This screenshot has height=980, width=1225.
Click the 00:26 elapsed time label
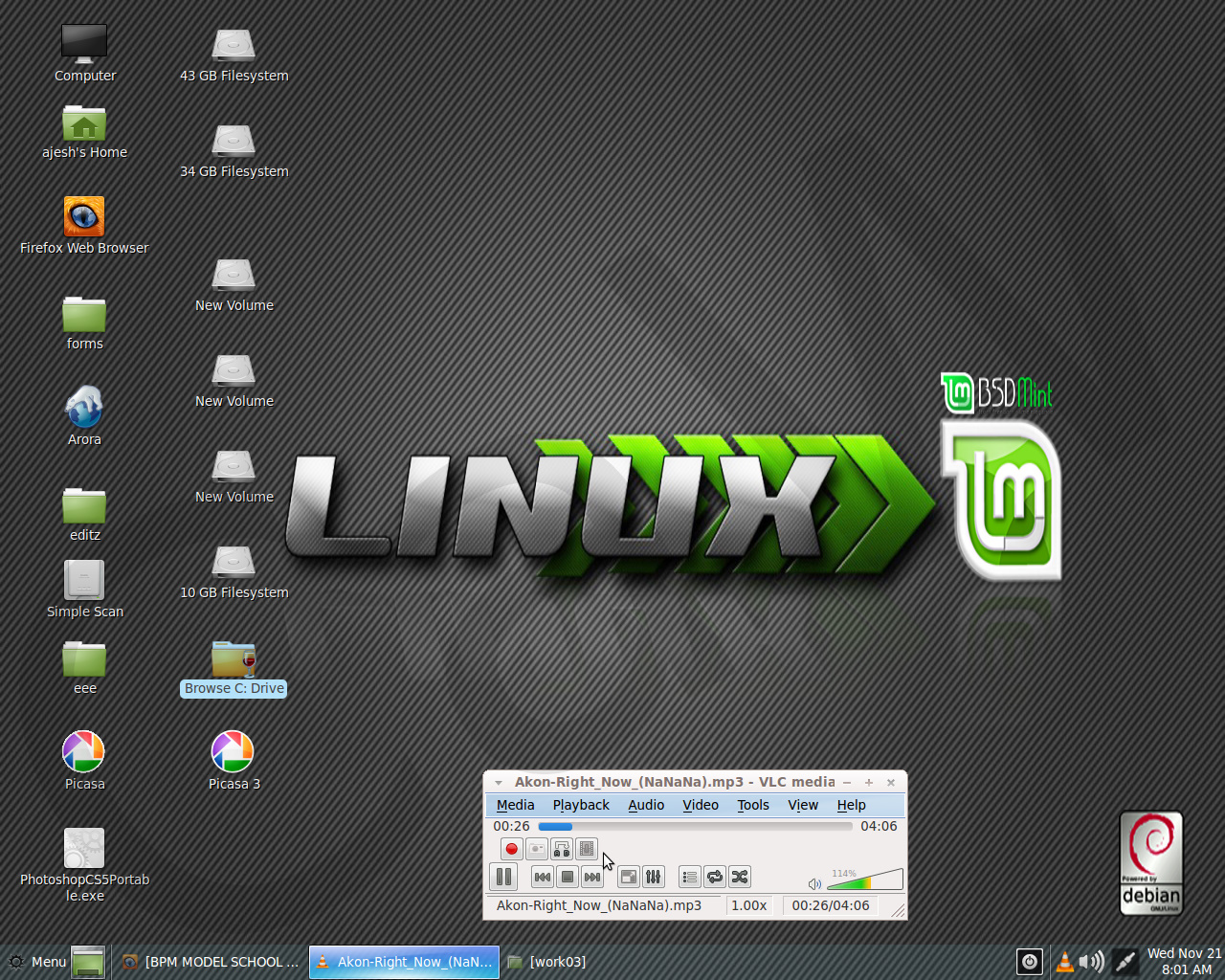[x=511, y=826]
